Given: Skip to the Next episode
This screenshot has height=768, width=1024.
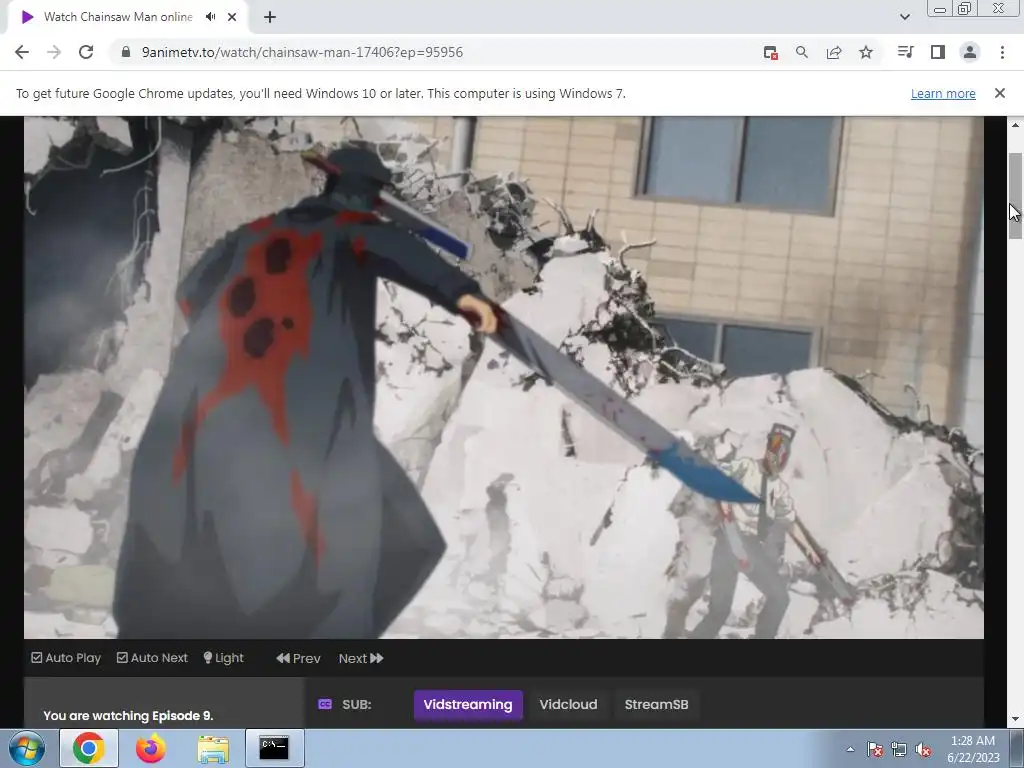Looking at the screenshot, I should (360, 658).
